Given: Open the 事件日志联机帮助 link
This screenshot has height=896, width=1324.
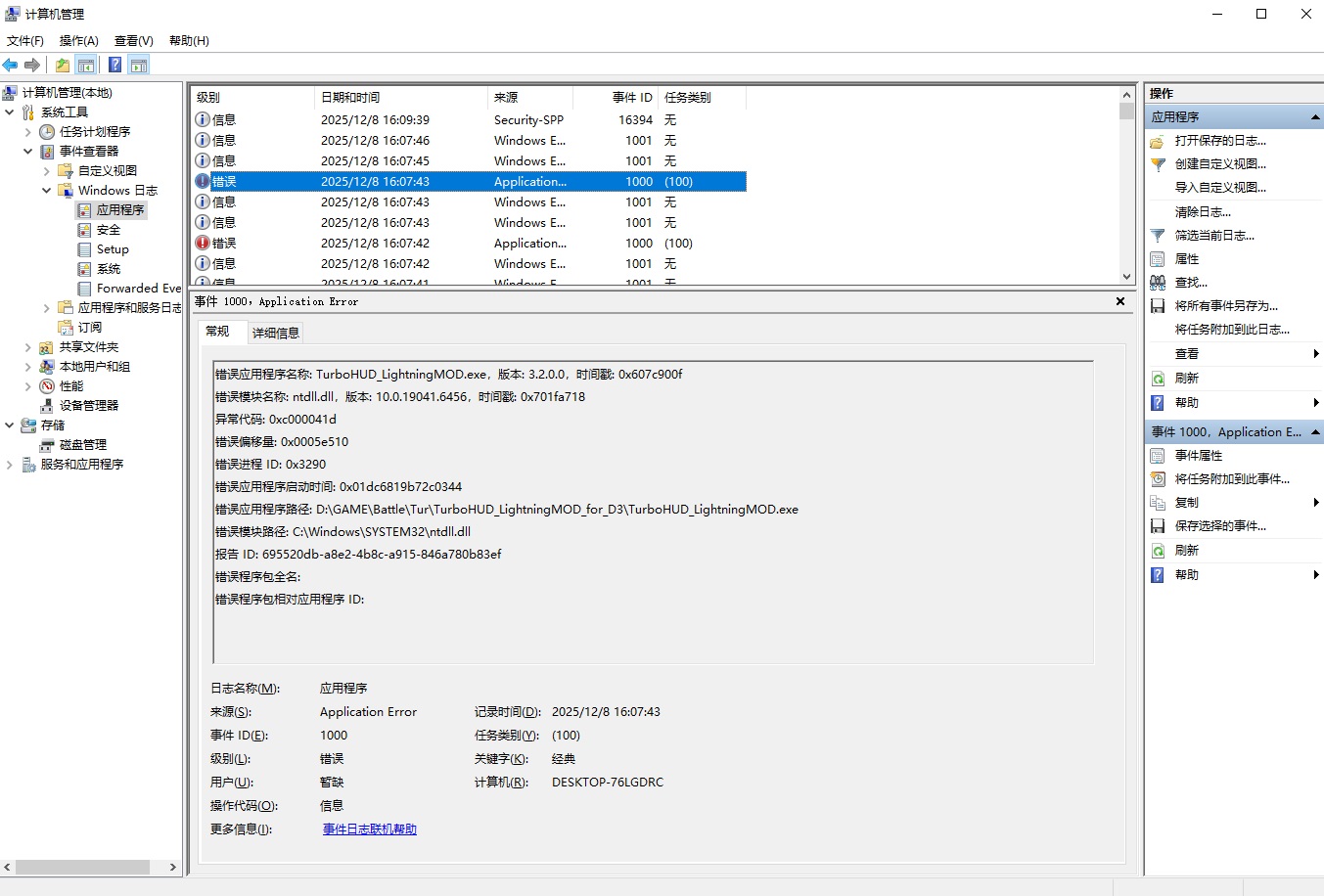Looking at the screenshot, I should pyautogui.click(x=369, y=829).
